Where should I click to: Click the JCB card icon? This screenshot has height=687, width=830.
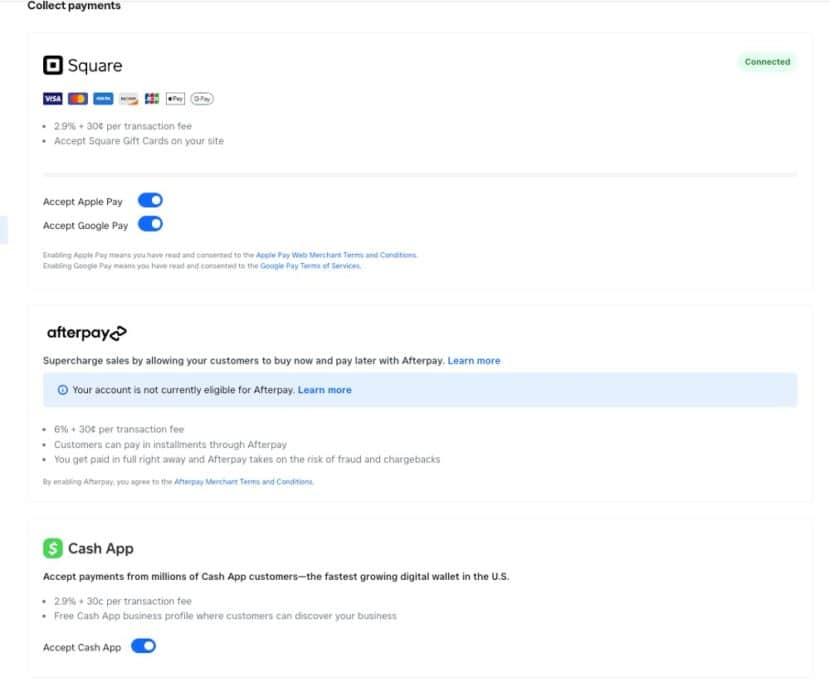click(x=152, y=99)
